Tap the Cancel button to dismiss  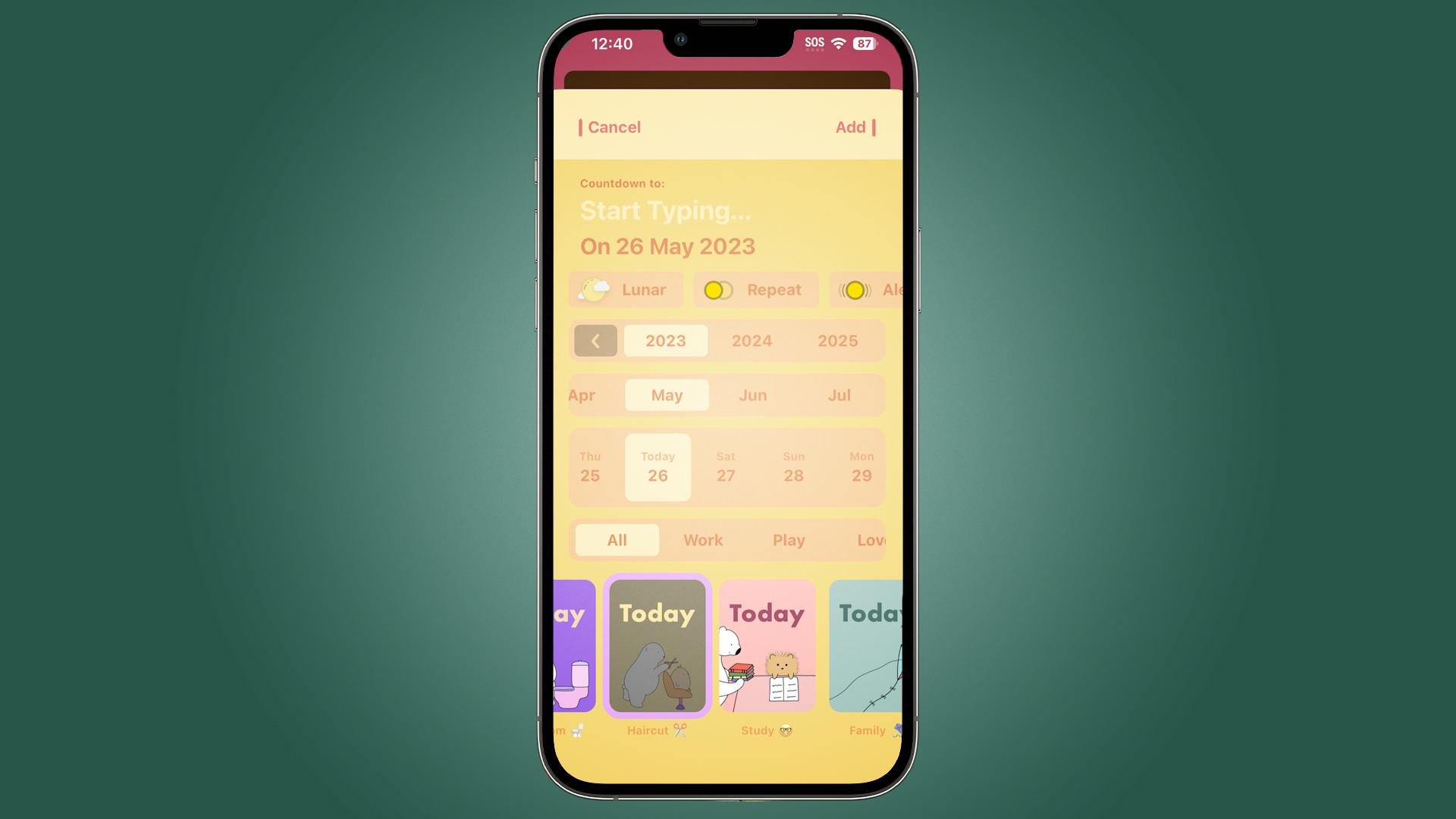point(613,126)
